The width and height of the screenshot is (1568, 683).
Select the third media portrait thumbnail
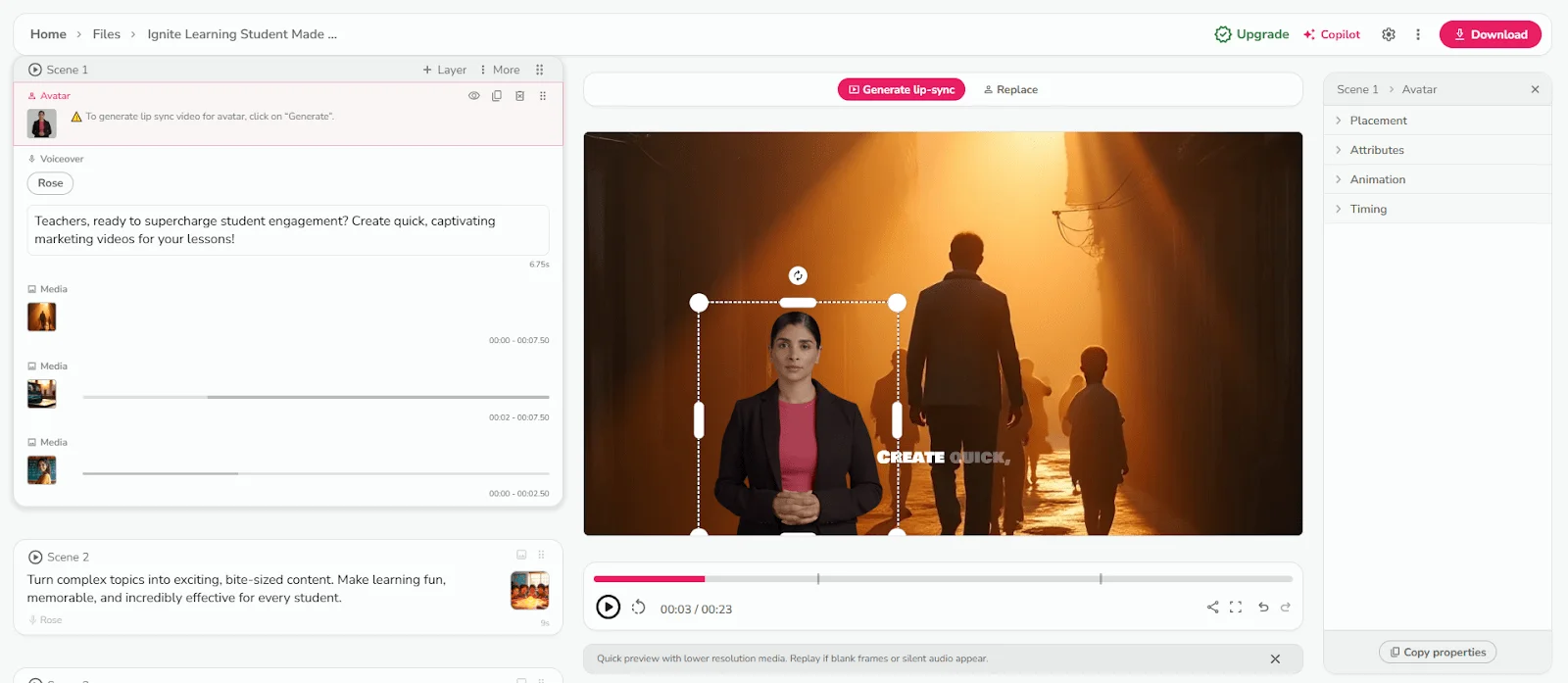coord(41,470)
